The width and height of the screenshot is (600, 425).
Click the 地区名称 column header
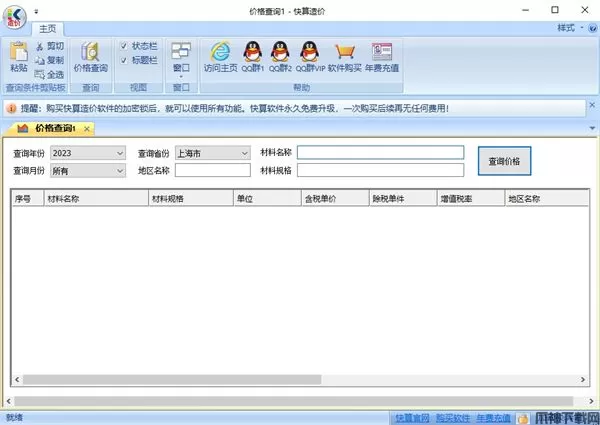tap(547, 199)
